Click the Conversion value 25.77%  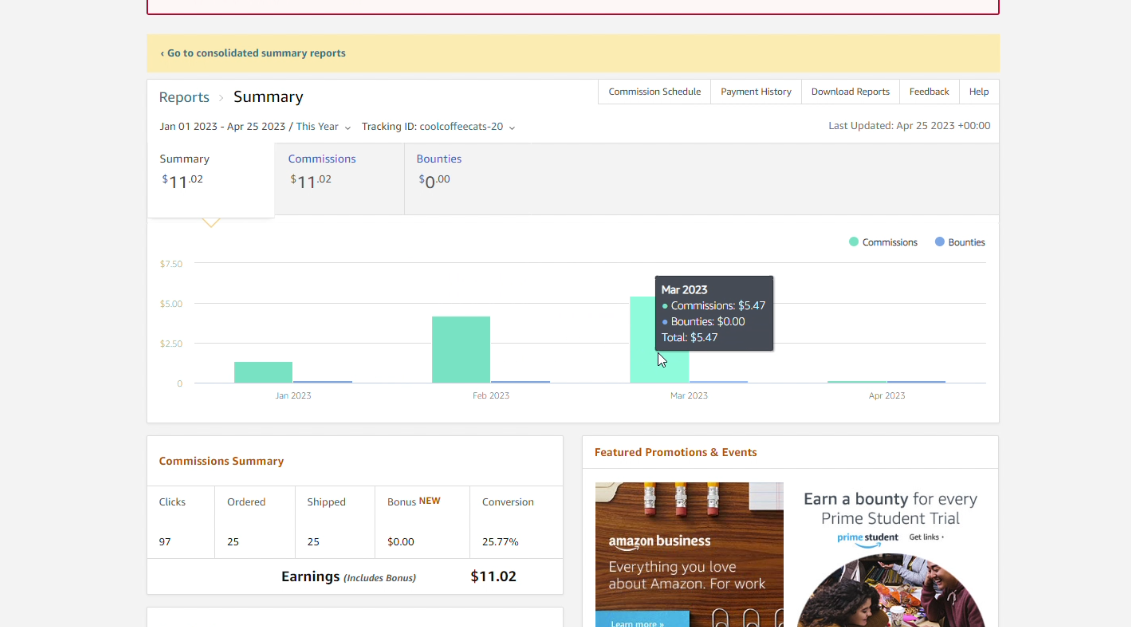point(500,541)
